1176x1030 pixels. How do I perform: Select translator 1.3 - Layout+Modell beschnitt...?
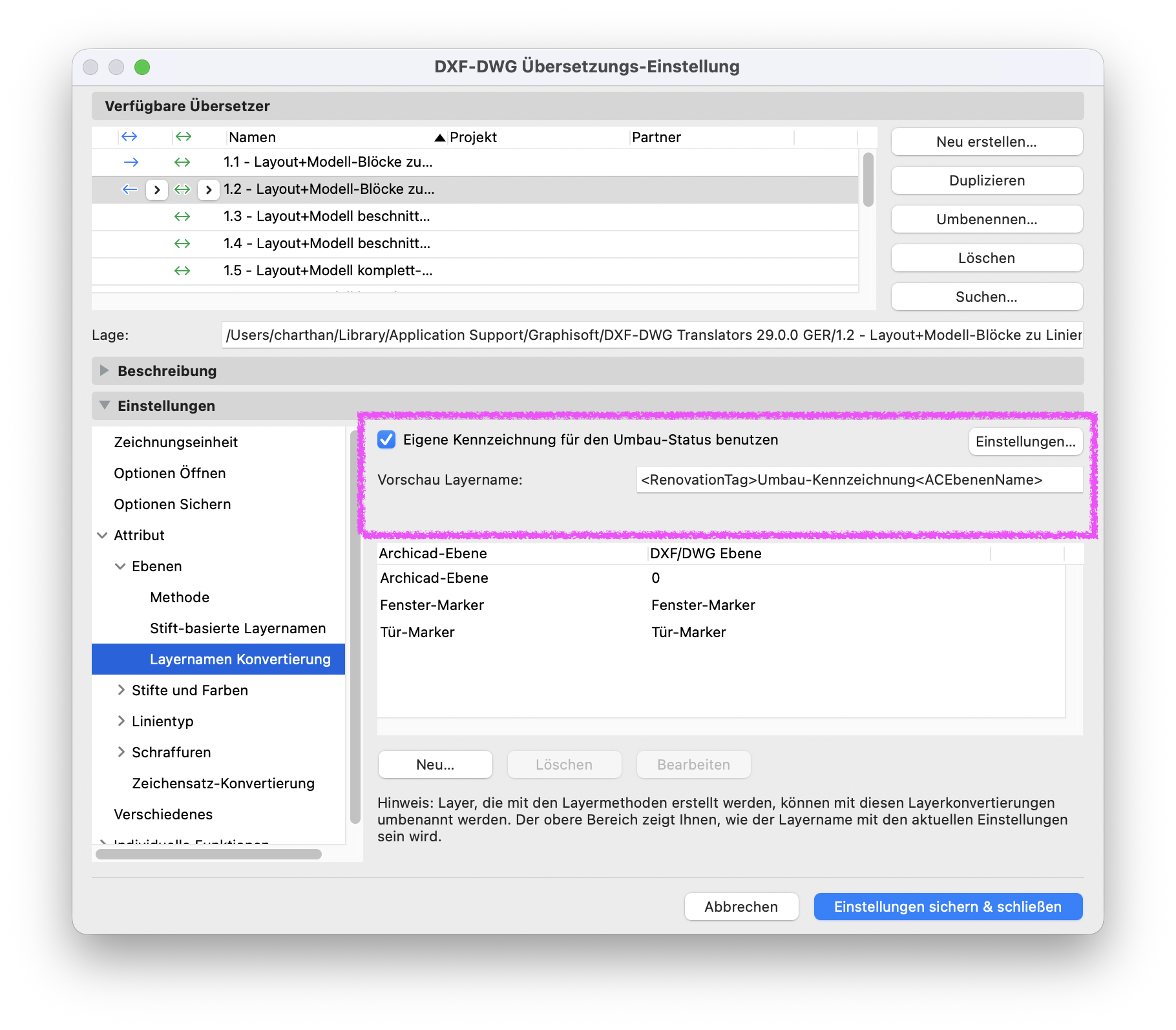point(475,216)
